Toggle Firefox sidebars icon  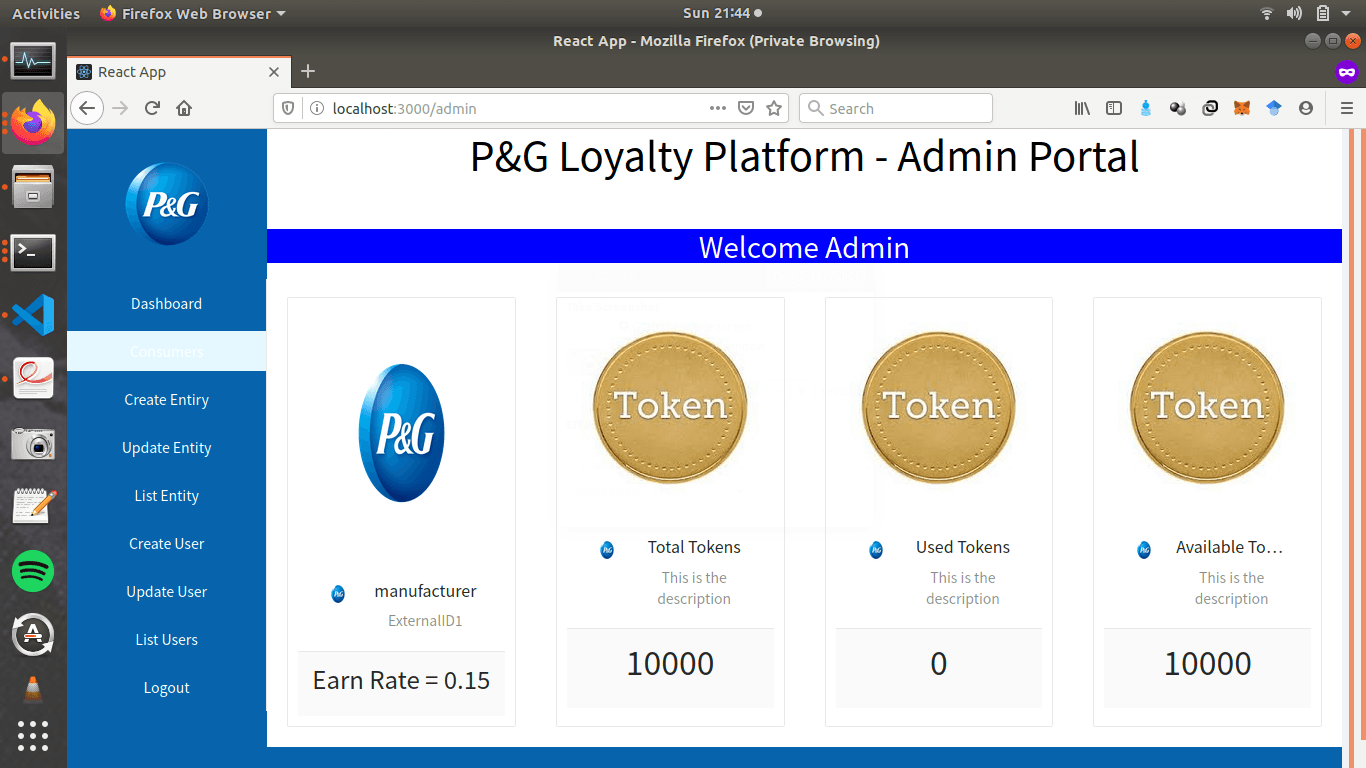click(x=1114, y=108)
